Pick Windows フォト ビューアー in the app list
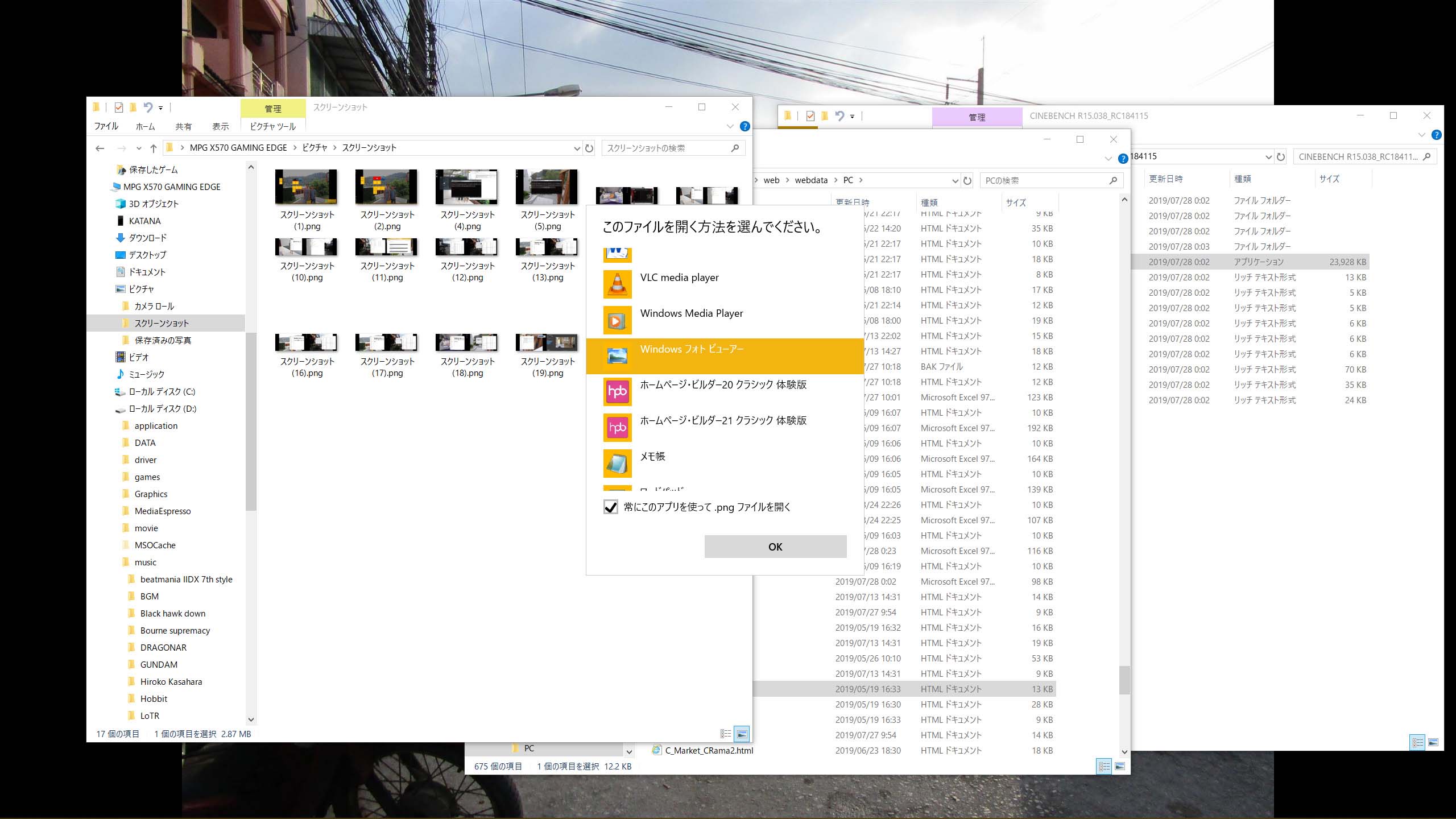The height and width of the screenshot is (819, 1456). 725,356
